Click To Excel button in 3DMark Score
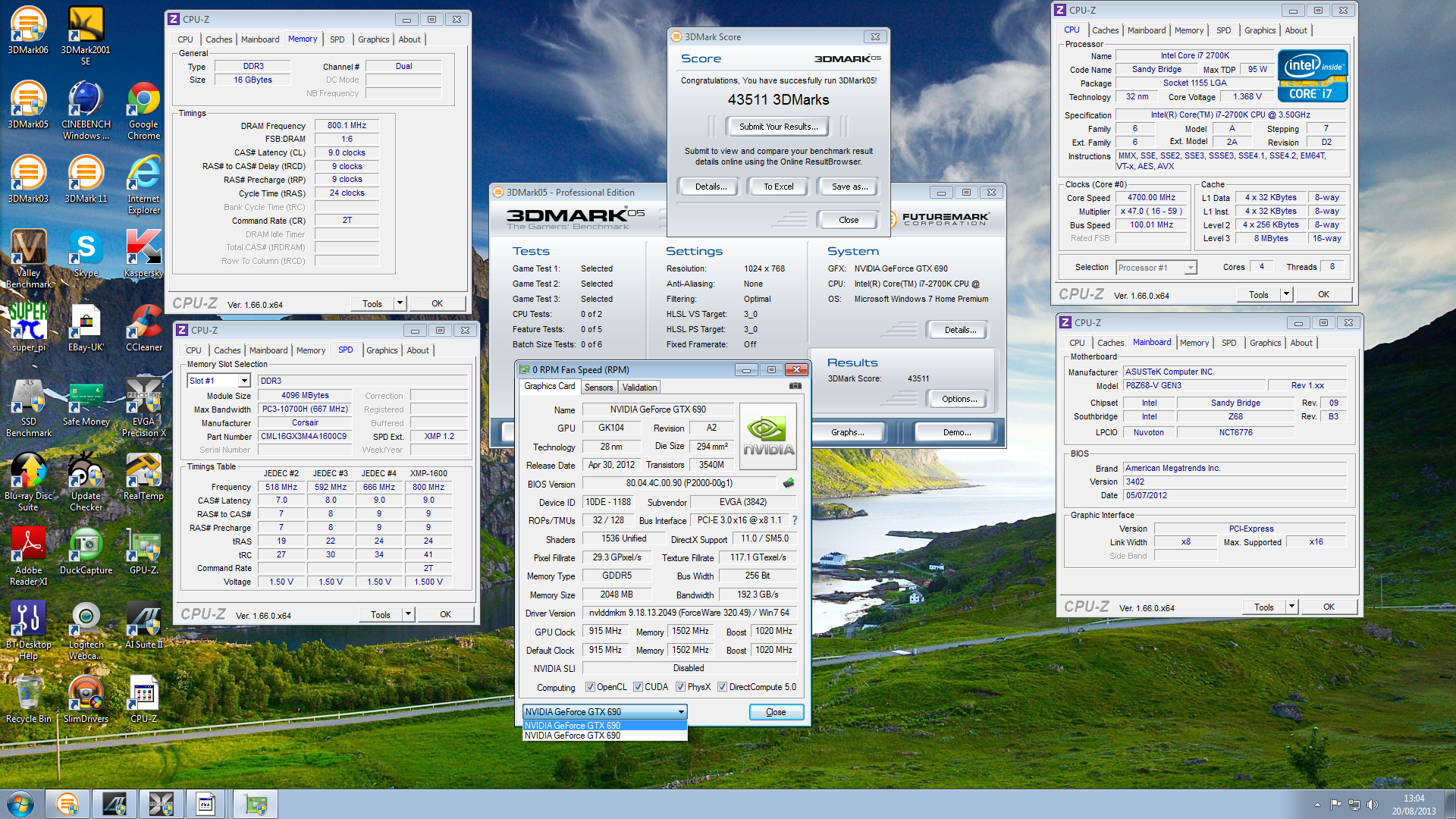The height and width of the screenshot is (819, 1456). click(778, 187)
